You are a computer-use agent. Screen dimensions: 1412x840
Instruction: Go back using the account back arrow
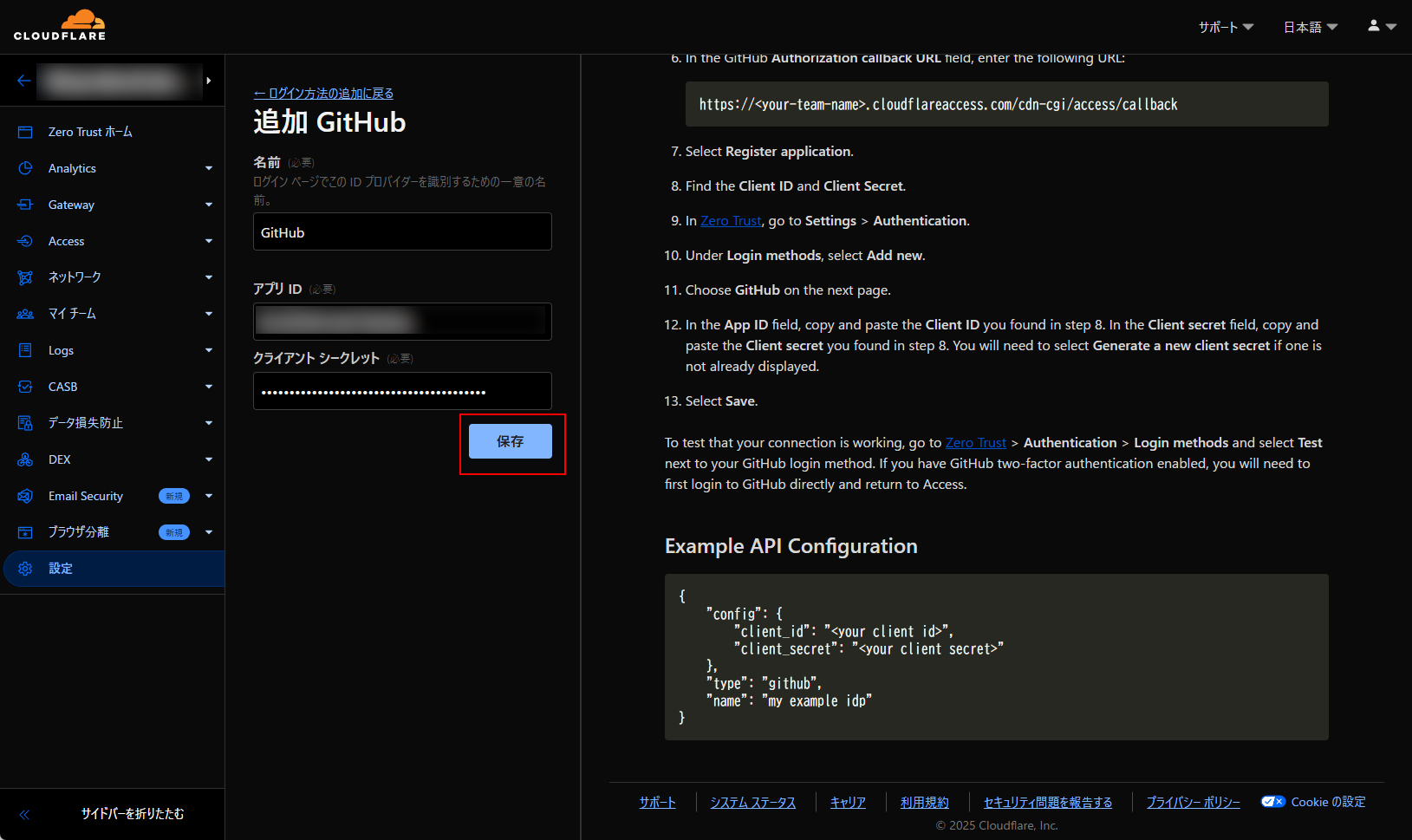click(x=24, y=81)
